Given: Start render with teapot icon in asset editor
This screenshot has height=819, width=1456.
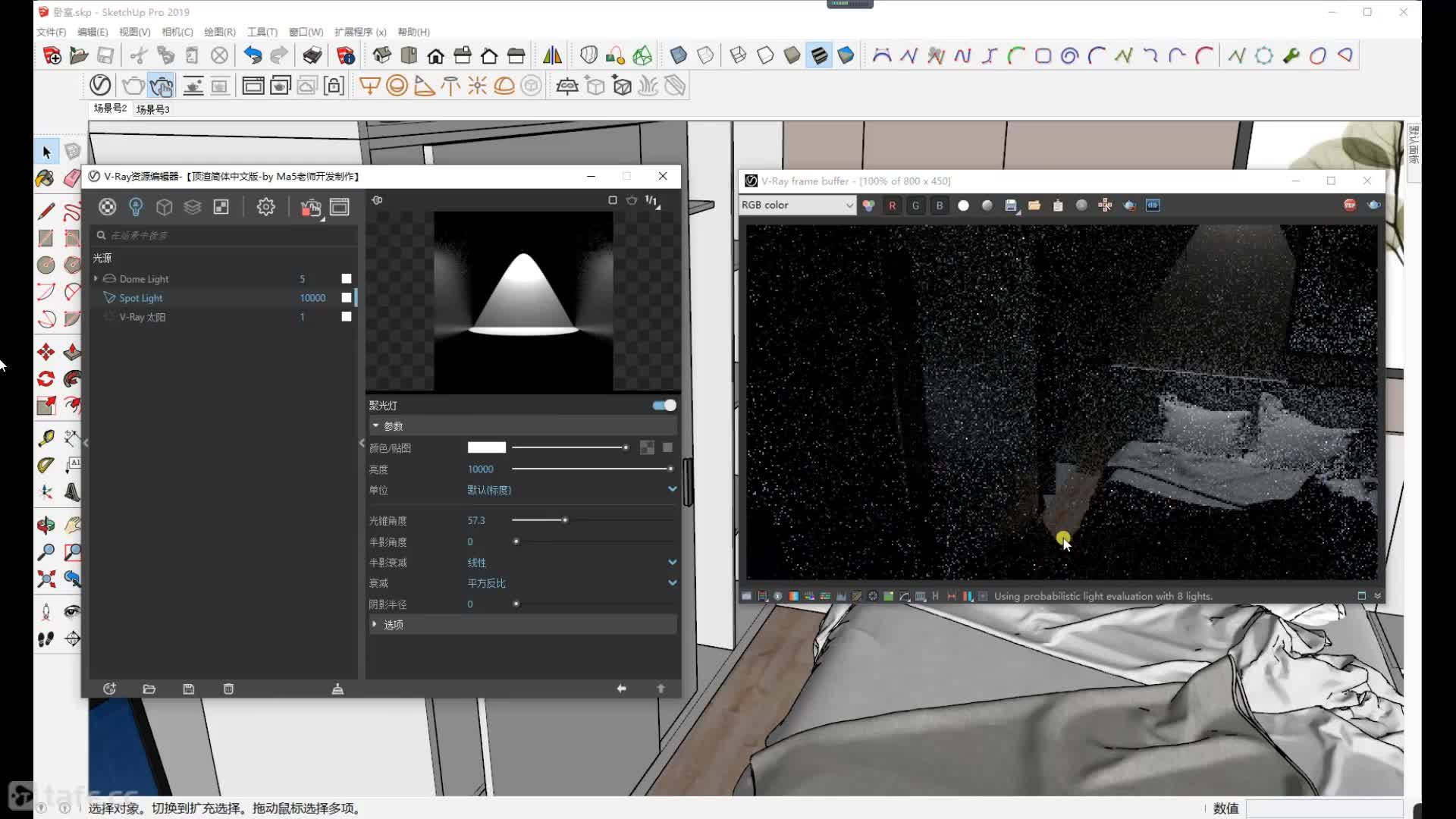Looking at the screenshot, I should pos(310,207).
